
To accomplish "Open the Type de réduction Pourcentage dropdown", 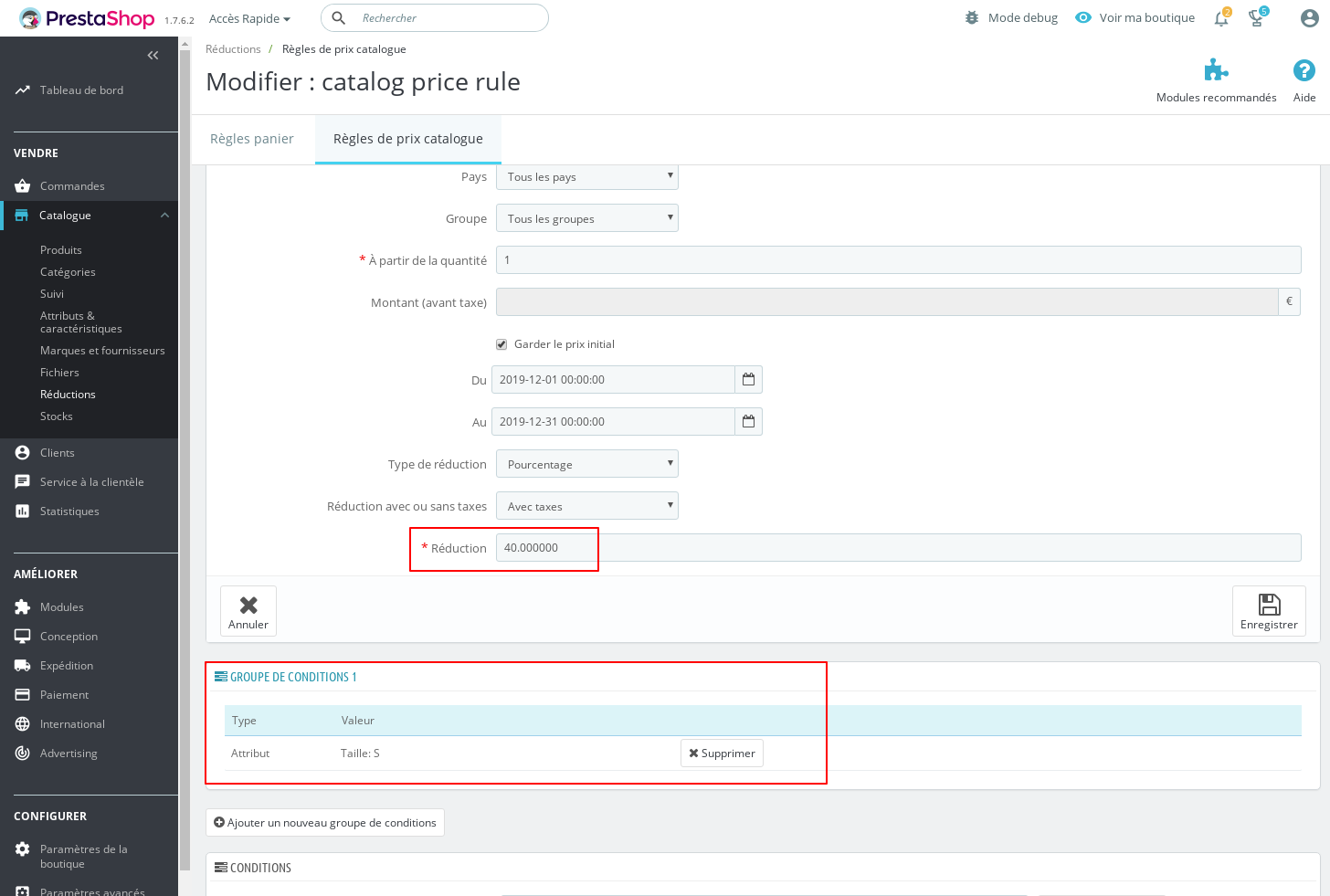I will click(x=586, y=463).
